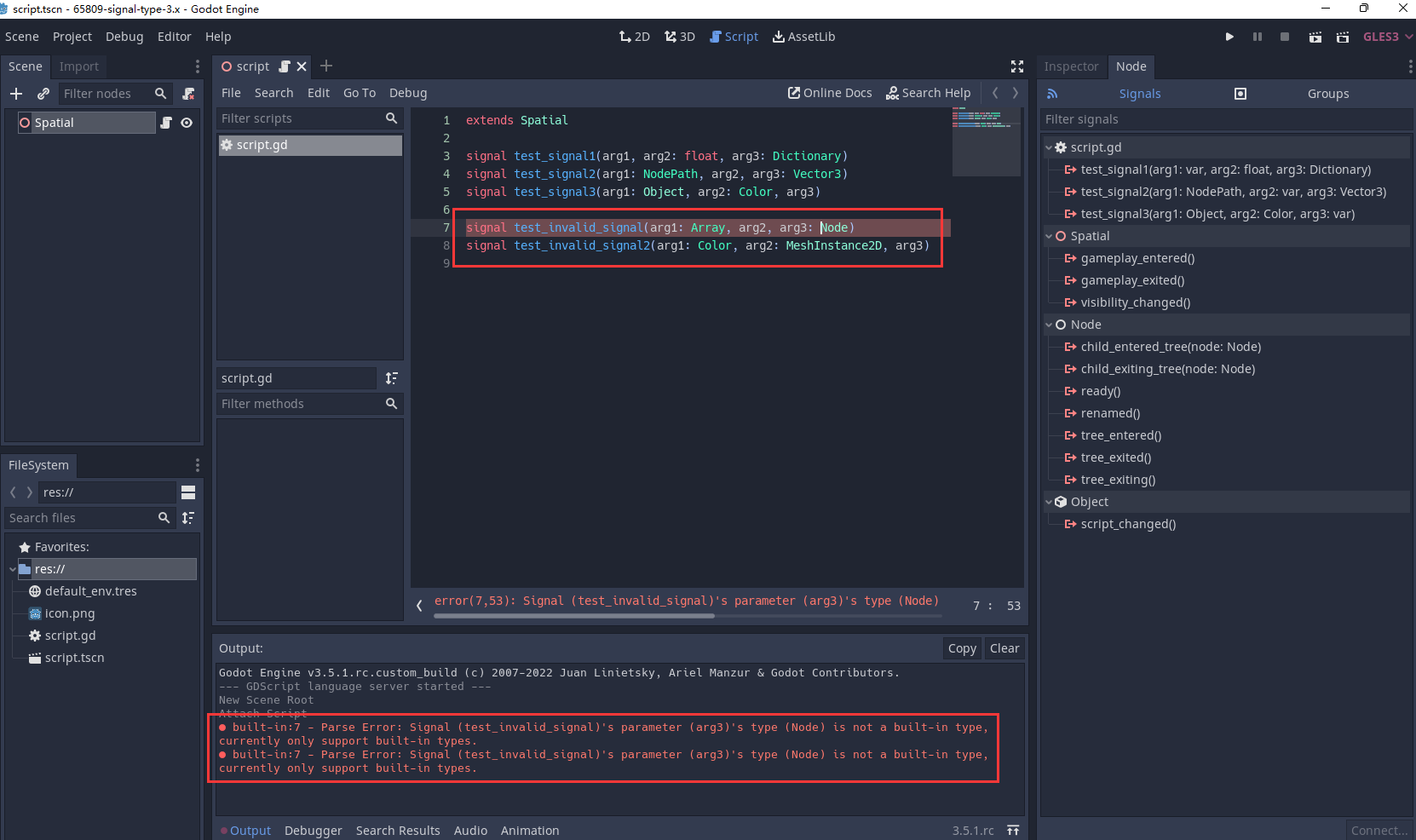
Task: Open the GLES3 renderer dropdown
Action: [x=1388, y=37]
